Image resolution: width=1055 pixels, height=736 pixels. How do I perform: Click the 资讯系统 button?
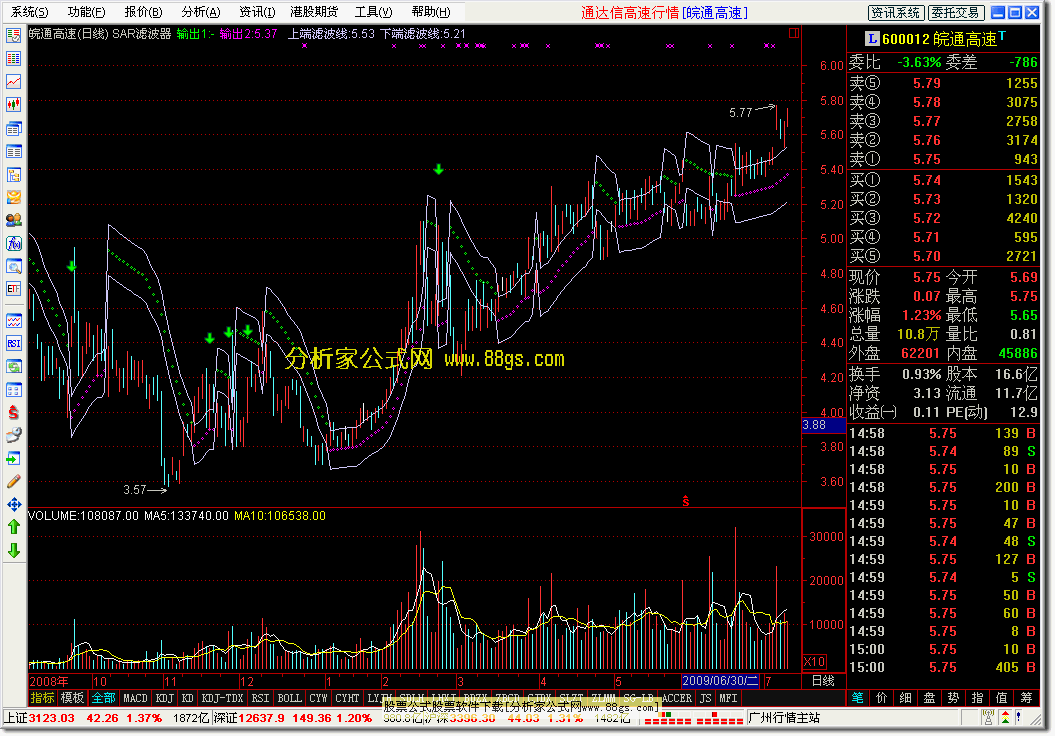pyautogui.click(x=895, y=12)
